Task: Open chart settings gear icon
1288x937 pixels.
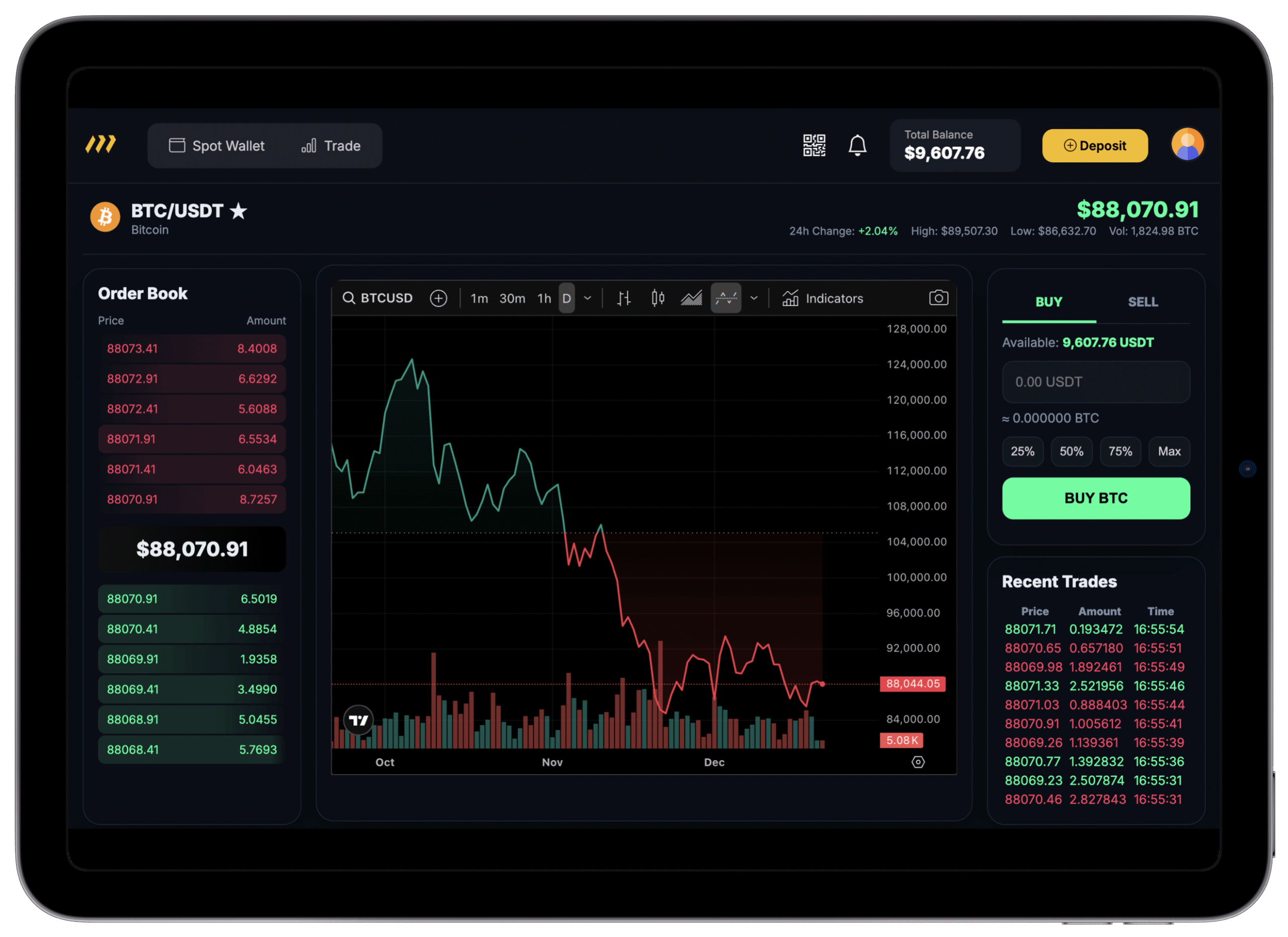Action: (x=918, y=762)
